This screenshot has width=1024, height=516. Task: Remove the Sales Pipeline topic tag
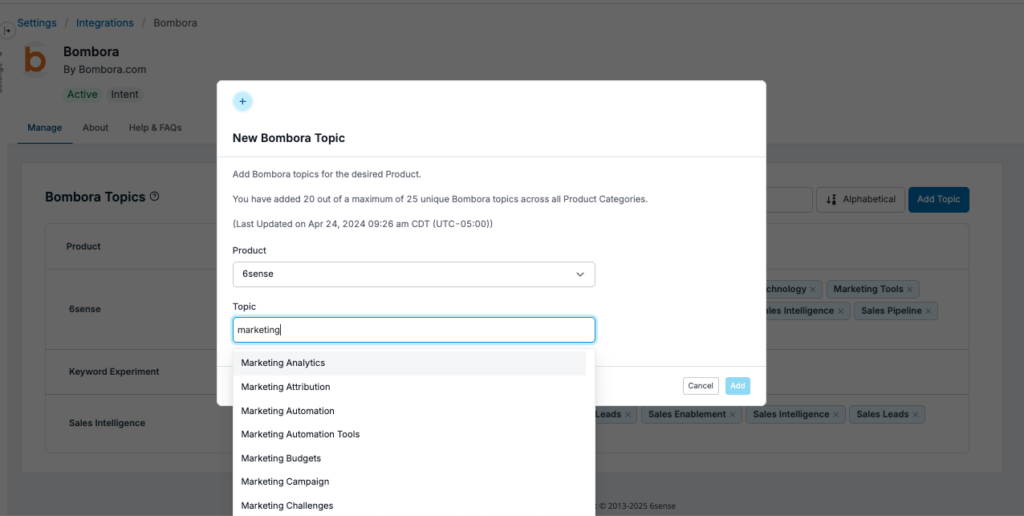929,311
